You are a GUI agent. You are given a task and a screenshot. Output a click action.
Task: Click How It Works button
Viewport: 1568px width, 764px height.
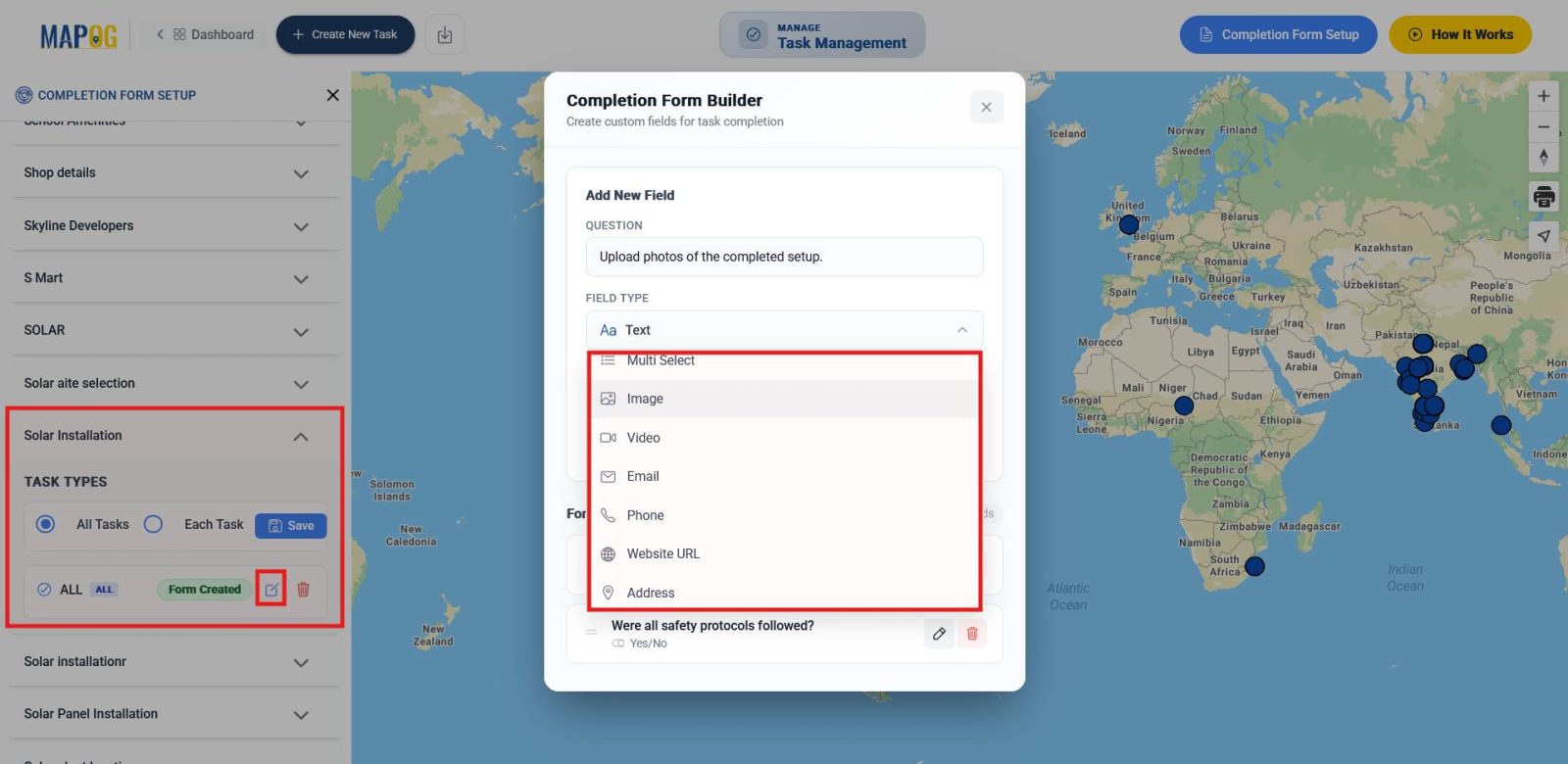point(1460,34)
